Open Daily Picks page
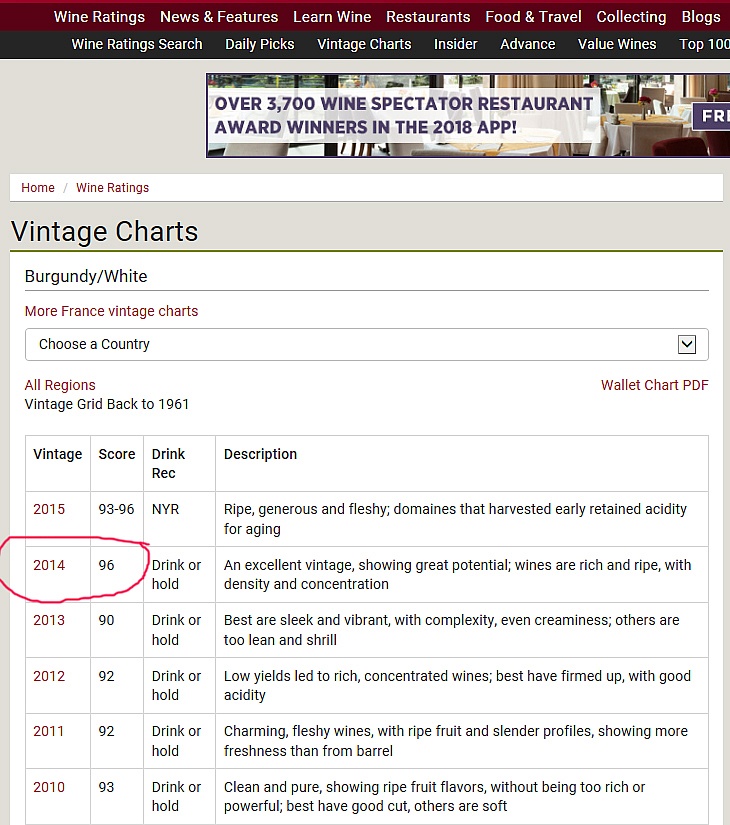The width and height of the screenshot is (730, 825). coord(260,44)
